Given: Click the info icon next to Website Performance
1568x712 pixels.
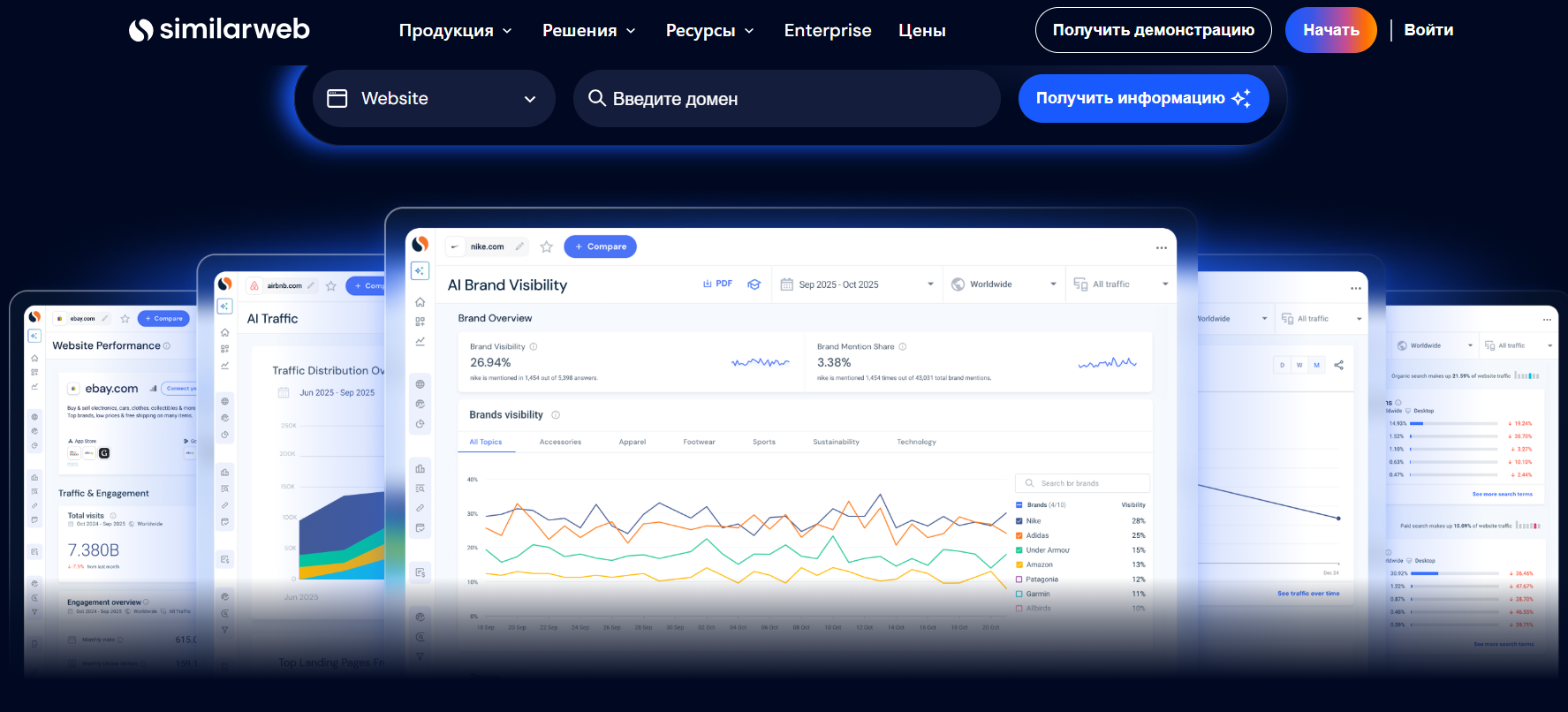Looking at the screenshot, I should click(x=167, y=346).
